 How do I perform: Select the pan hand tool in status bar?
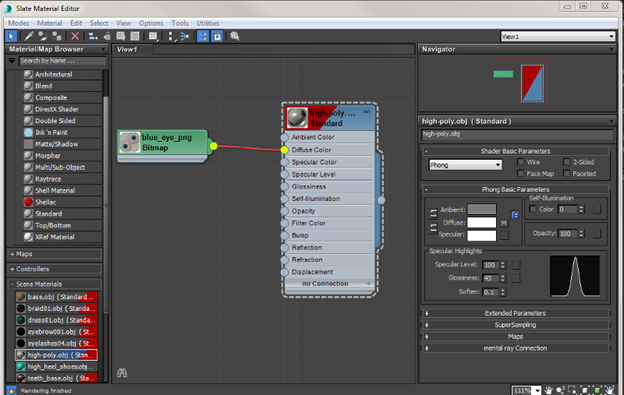pos(548,390)
